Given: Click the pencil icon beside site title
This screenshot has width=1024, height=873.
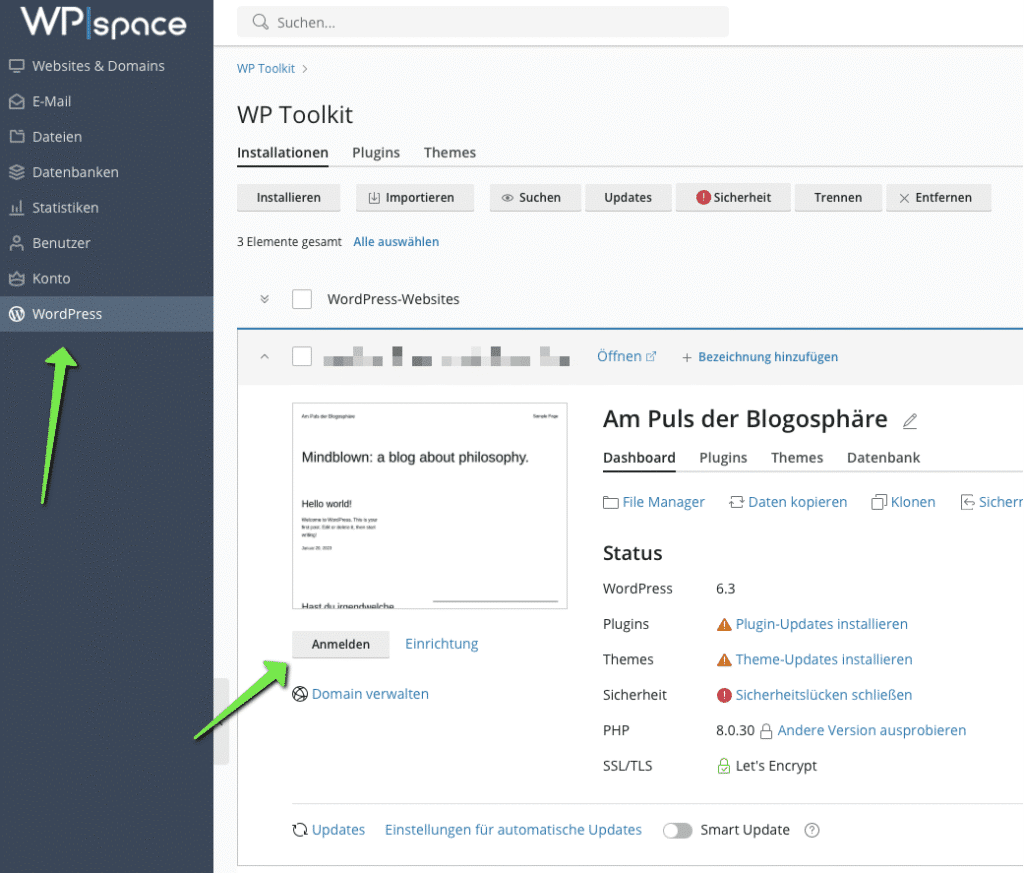Looking at the screenshot, I should (x=910, y=421).
